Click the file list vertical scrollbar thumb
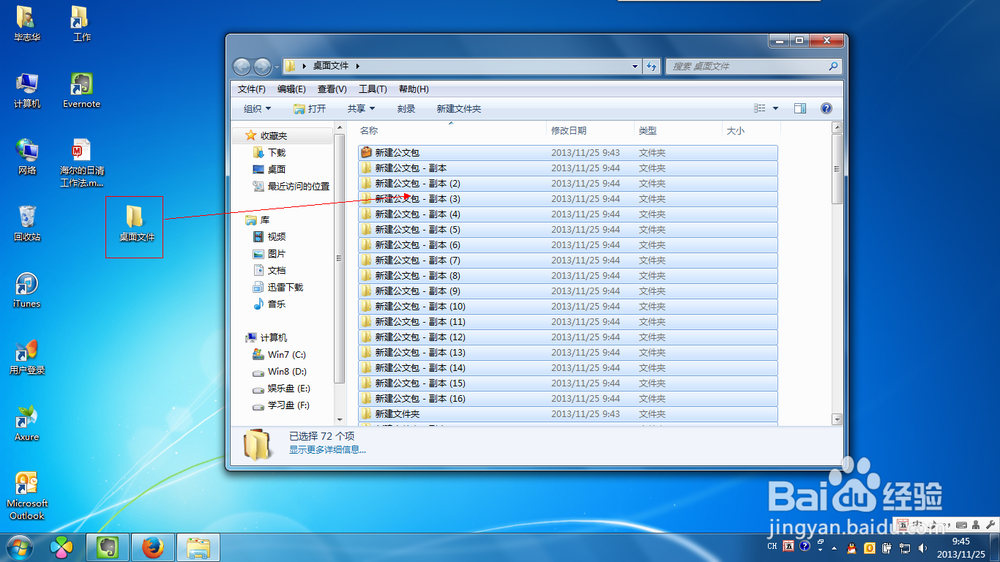 (837, 169)
